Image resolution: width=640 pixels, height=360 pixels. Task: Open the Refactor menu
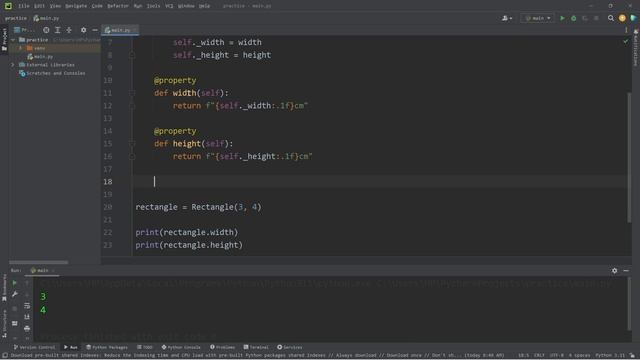pyautogui.click(x=118, y=6)
